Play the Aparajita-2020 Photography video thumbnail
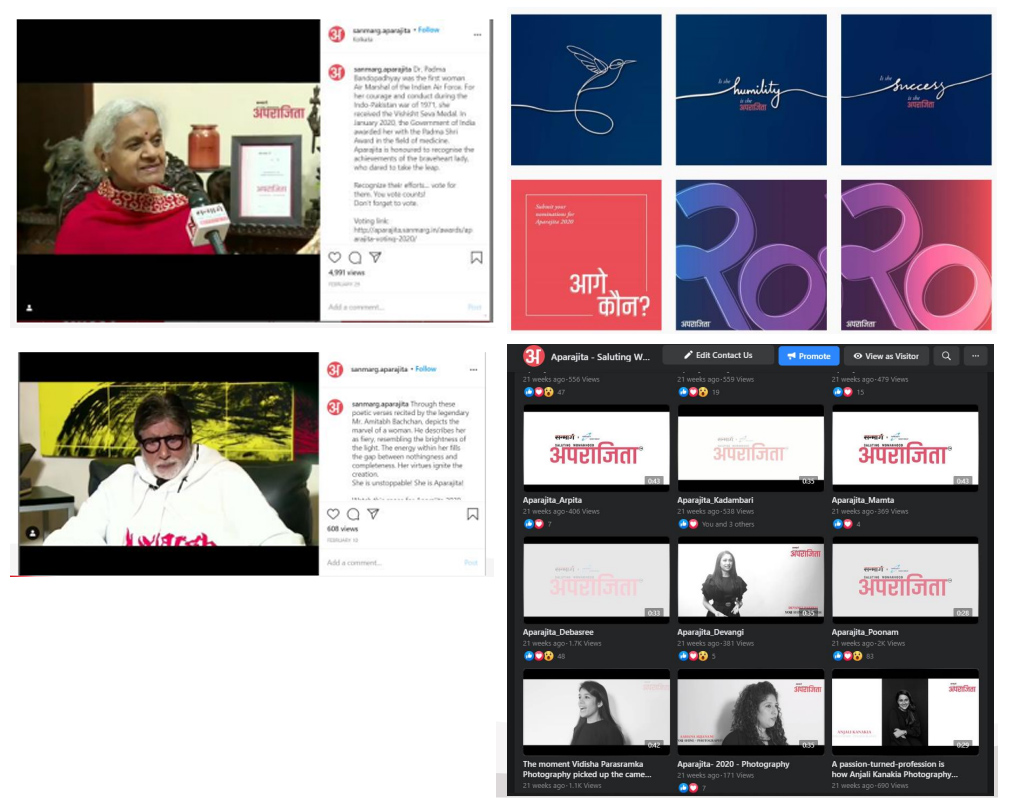 point(751,711)
